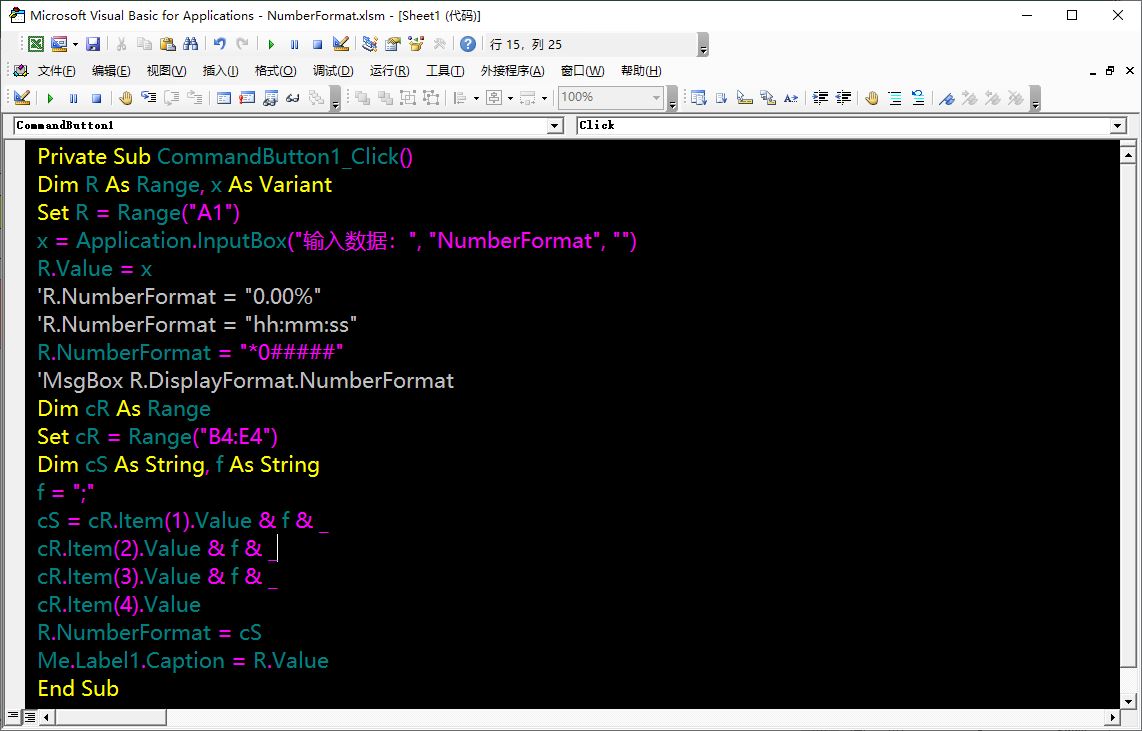Open Standard toolbar options arrow after 行 15, 列 25
Image resolution: width=1142 pixels, height=731 pixels.
703,45
